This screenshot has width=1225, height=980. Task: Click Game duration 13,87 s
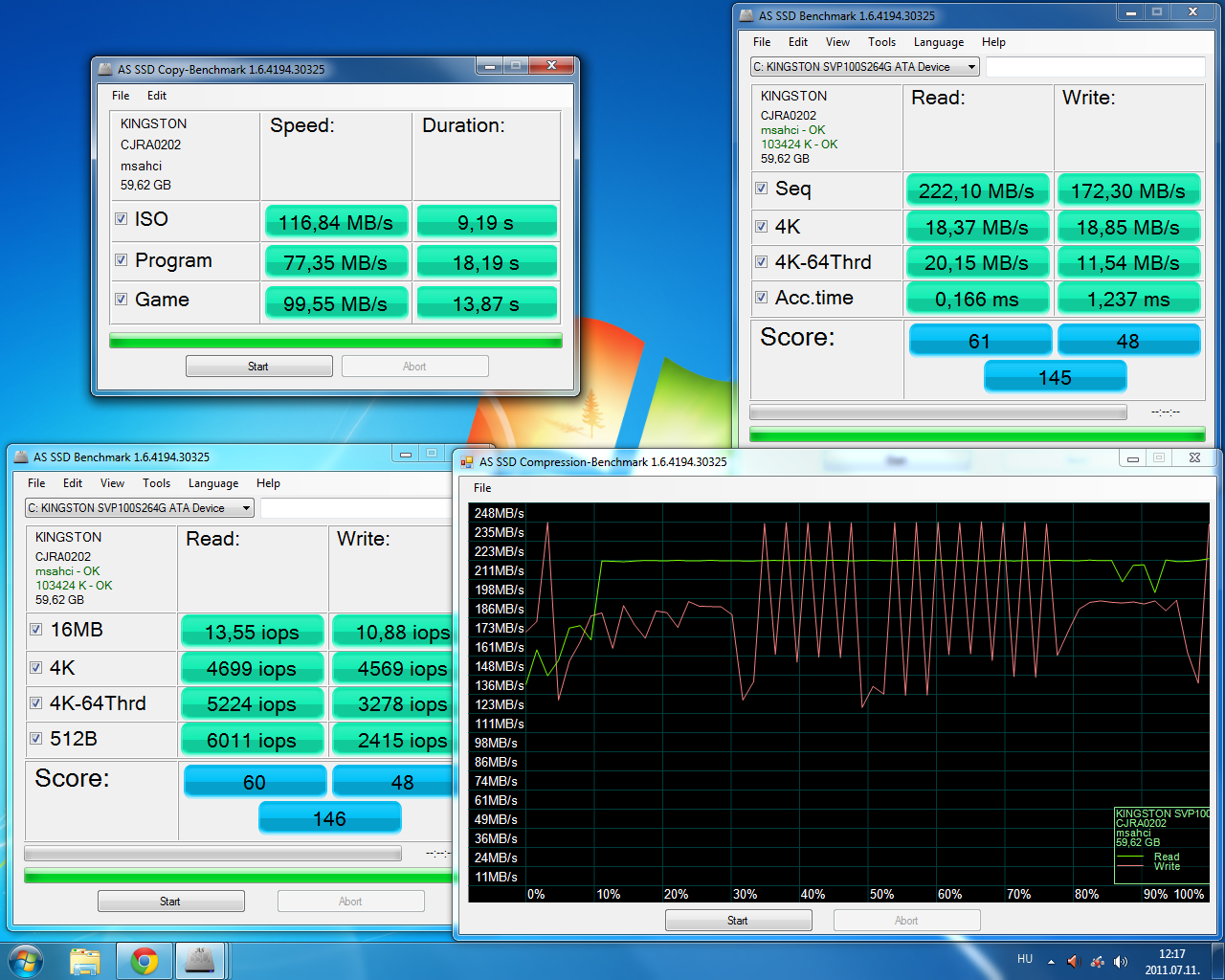coord(486,303)
